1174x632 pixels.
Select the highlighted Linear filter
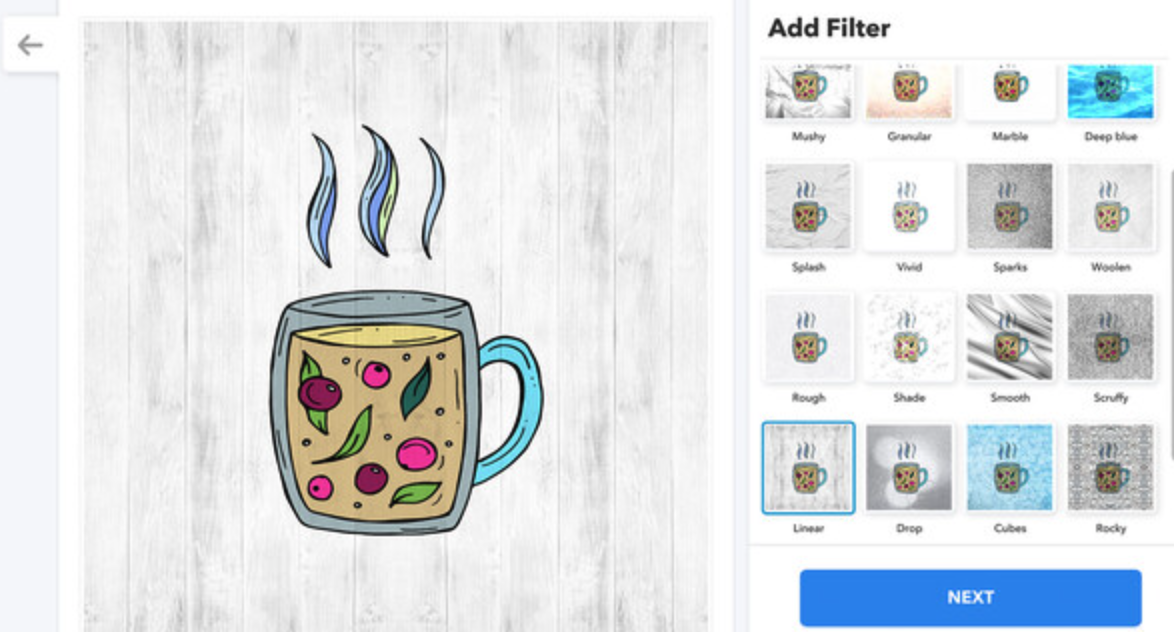tap(808, 468)
